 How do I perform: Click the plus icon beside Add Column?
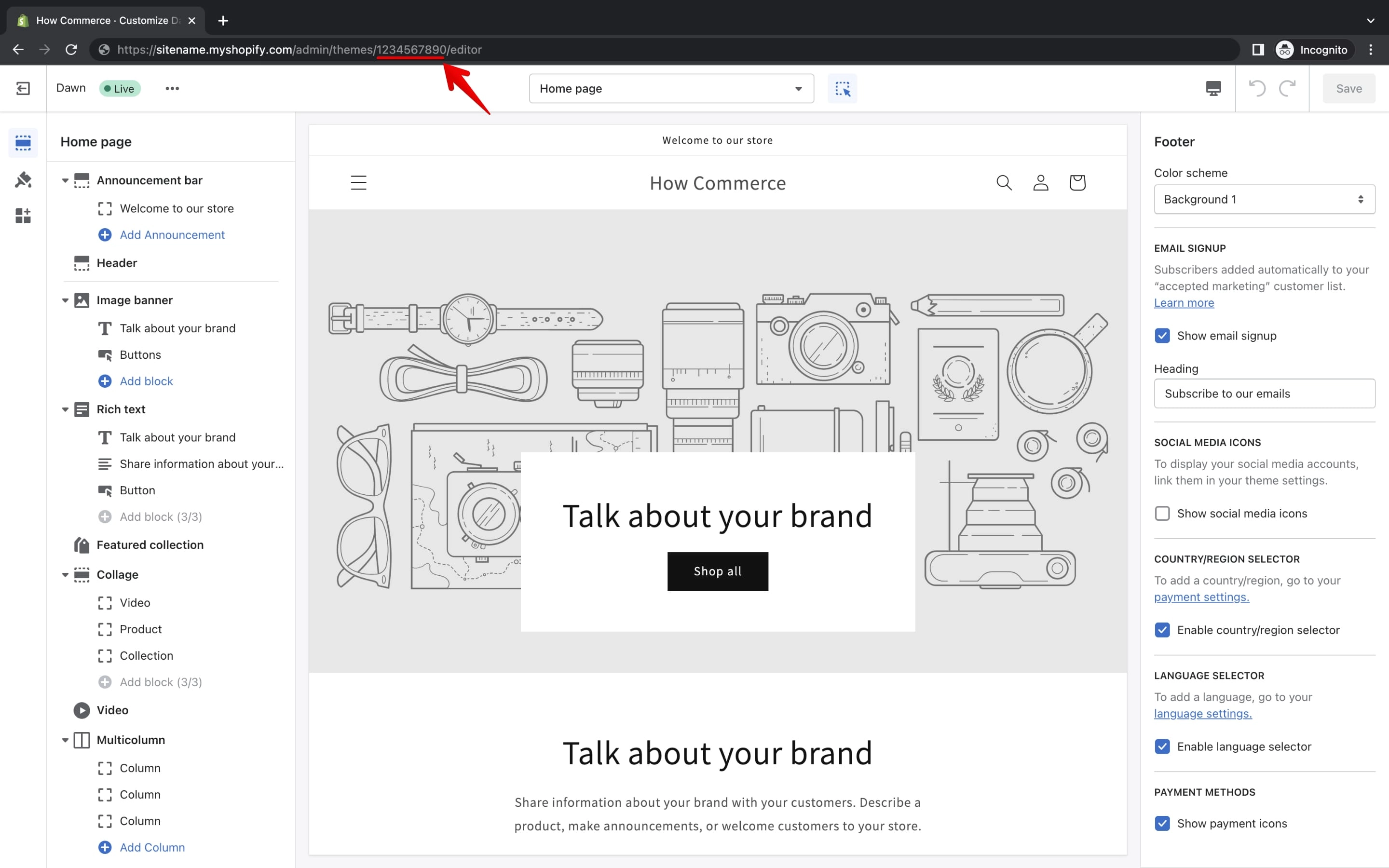(x=105, y=847)
